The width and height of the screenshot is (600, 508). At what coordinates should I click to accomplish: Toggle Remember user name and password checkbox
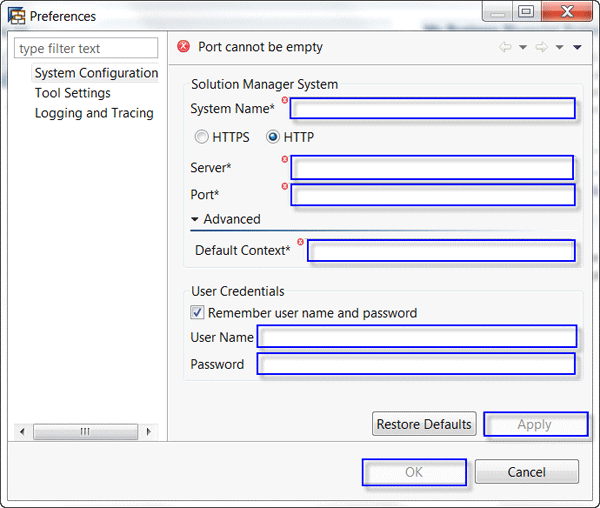click(x=197, y=313)
